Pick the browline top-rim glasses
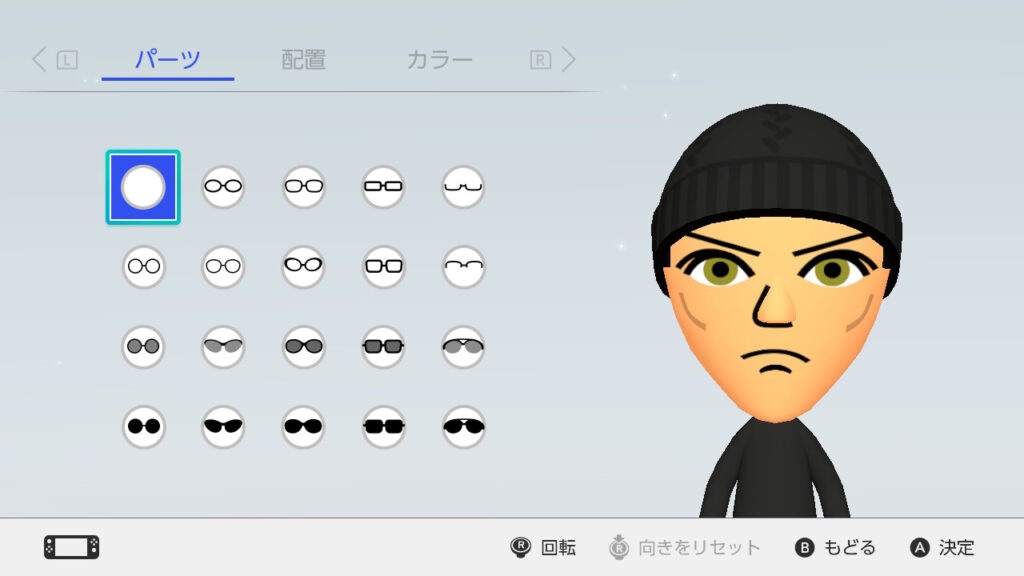 (463, 266)
